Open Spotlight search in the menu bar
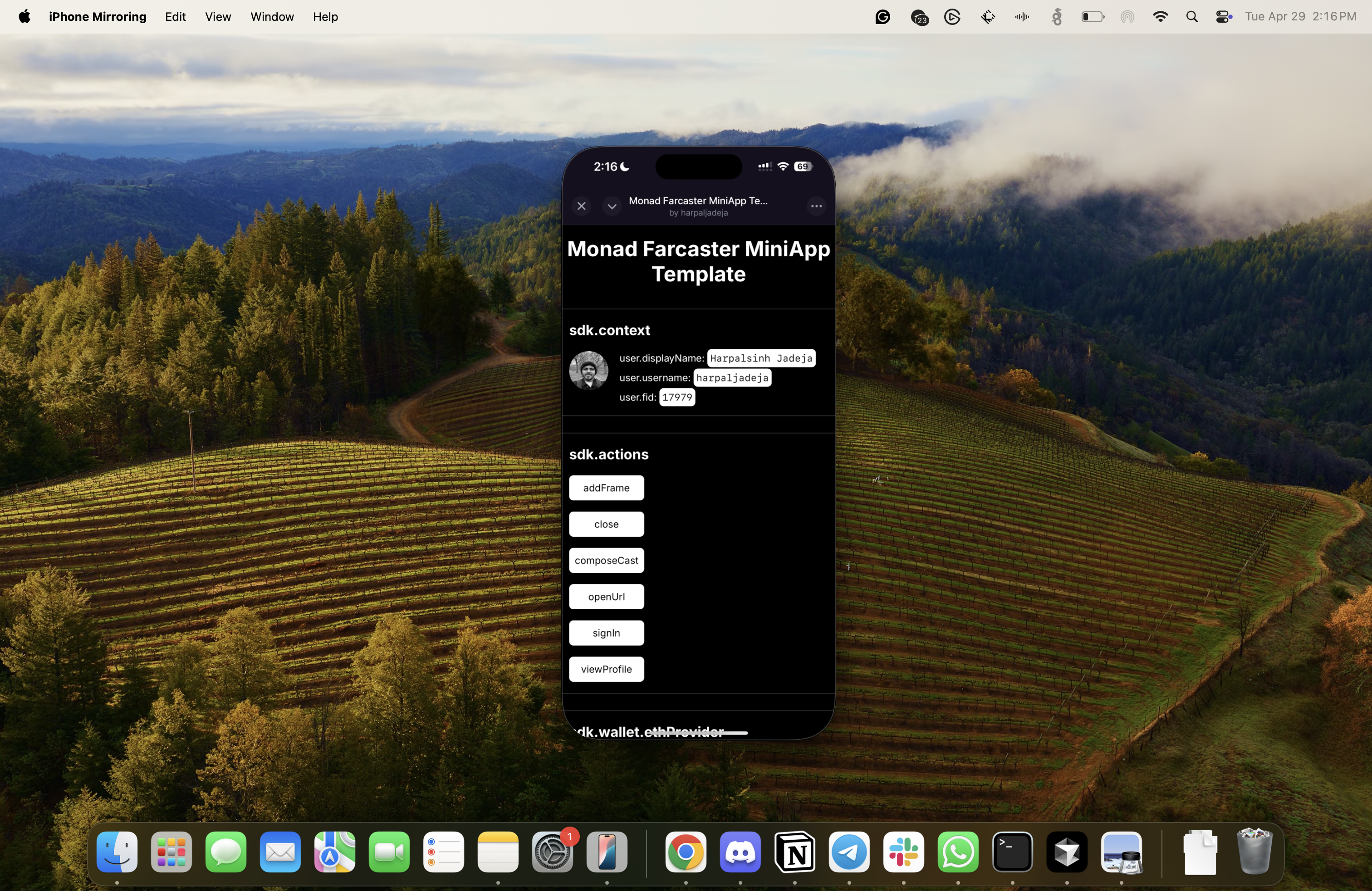 (x=1192, y=16)
